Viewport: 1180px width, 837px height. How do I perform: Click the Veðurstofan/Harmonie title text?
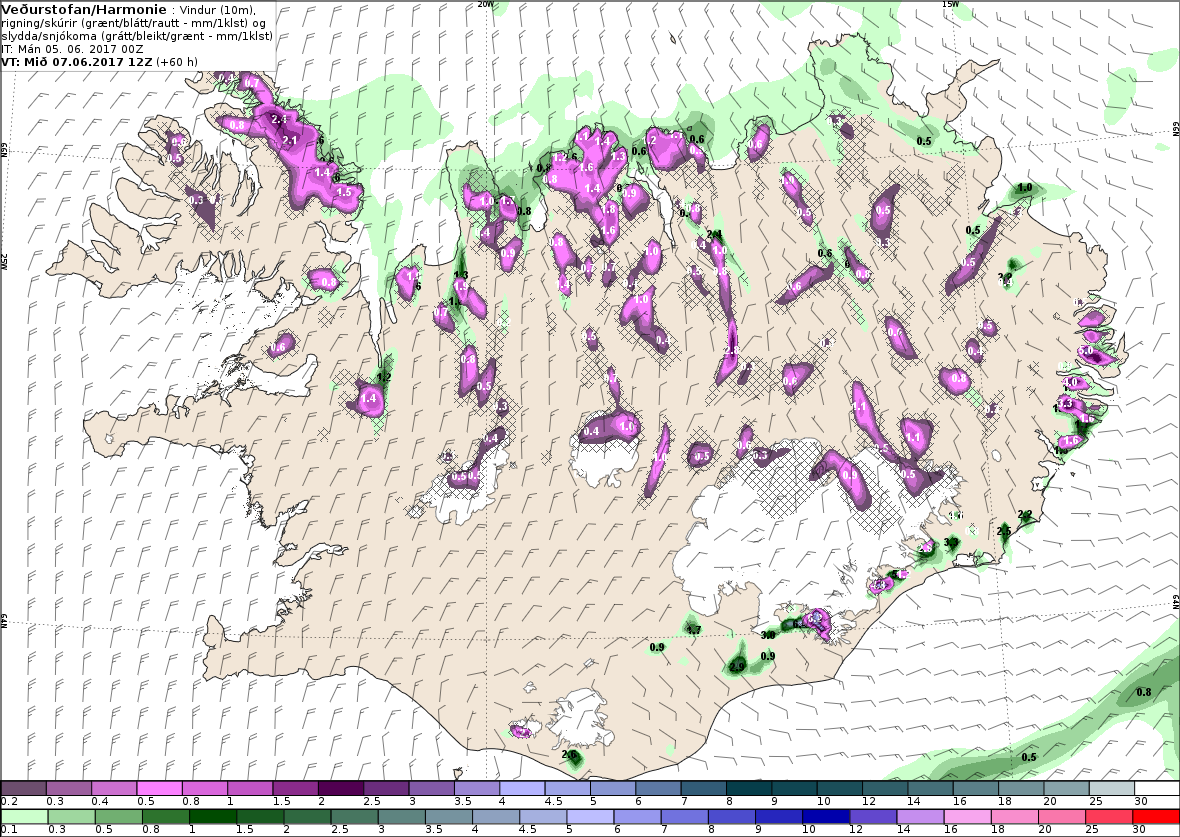(84, 10)
